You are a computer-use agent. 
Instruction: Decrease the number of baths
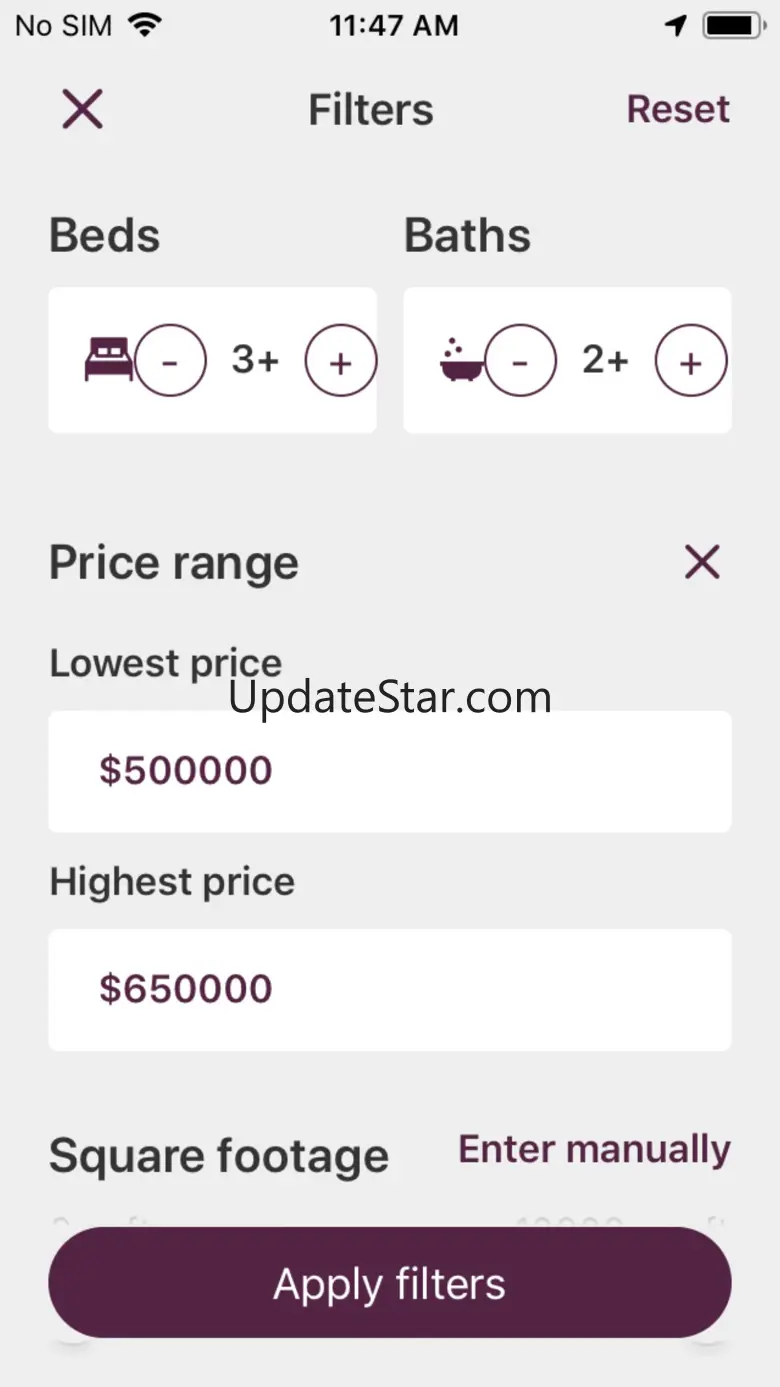pos(520,361)
